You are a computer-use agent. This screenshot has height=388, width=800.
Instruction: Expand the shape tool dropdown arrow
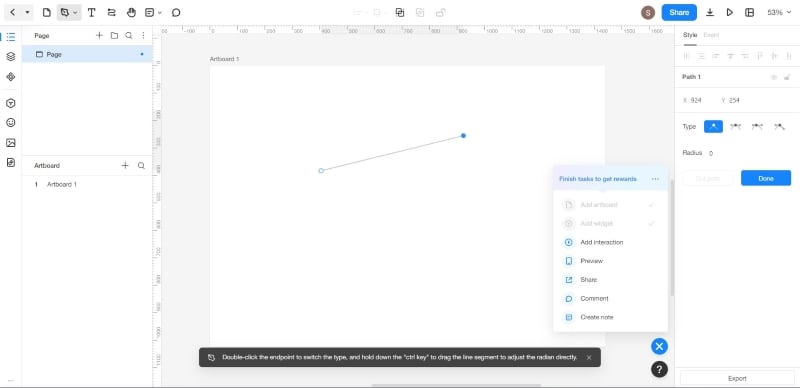point(76,12)
